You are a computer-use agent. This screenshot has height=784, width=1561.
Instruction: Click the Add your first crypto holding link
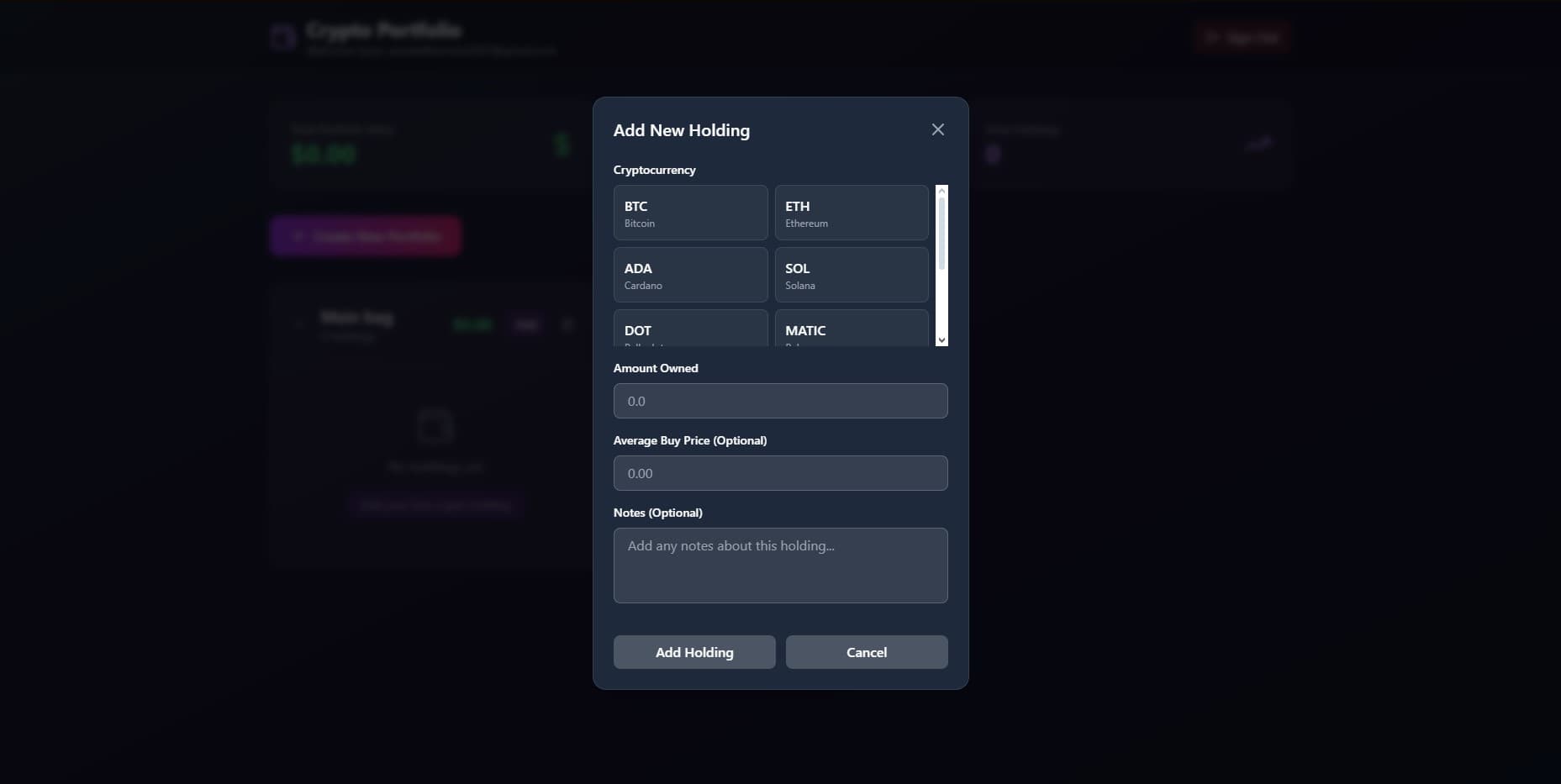click(x=435, y=505)
